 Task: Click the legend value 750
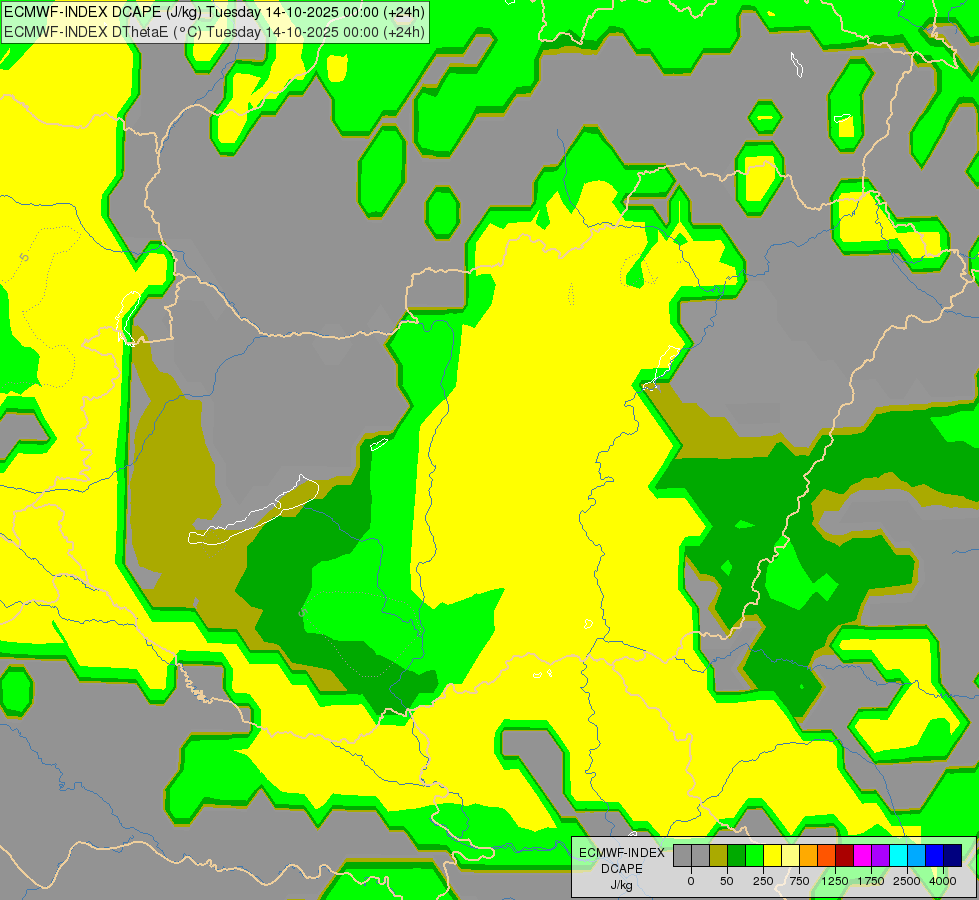(x=799, y=881)
